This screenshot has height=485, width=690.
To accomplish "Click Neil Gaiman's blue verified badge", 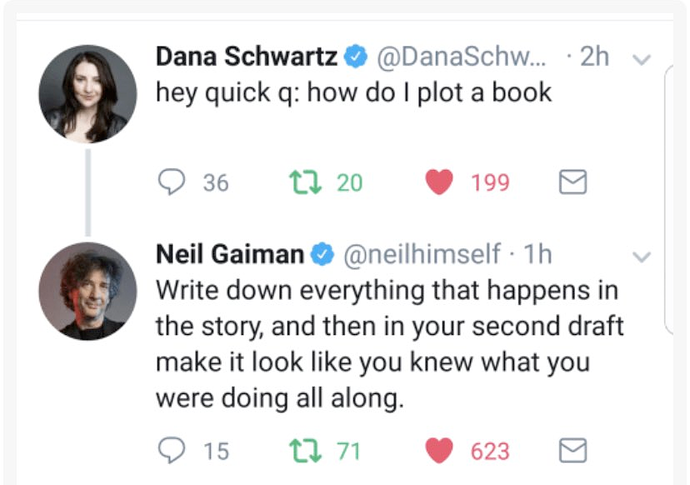I will [322, 256].
